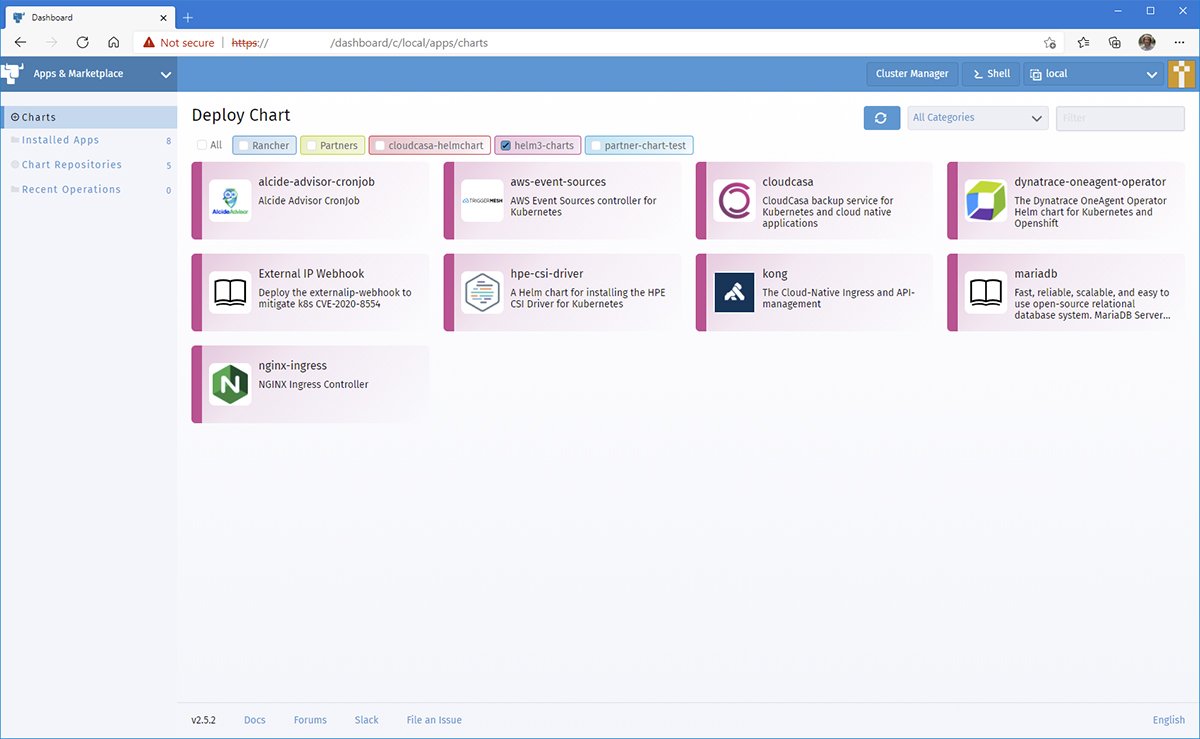The height and width of the screenshot is (739, 1200).
Task: Open a new browser tab with plus
Action: pos(188,17)
